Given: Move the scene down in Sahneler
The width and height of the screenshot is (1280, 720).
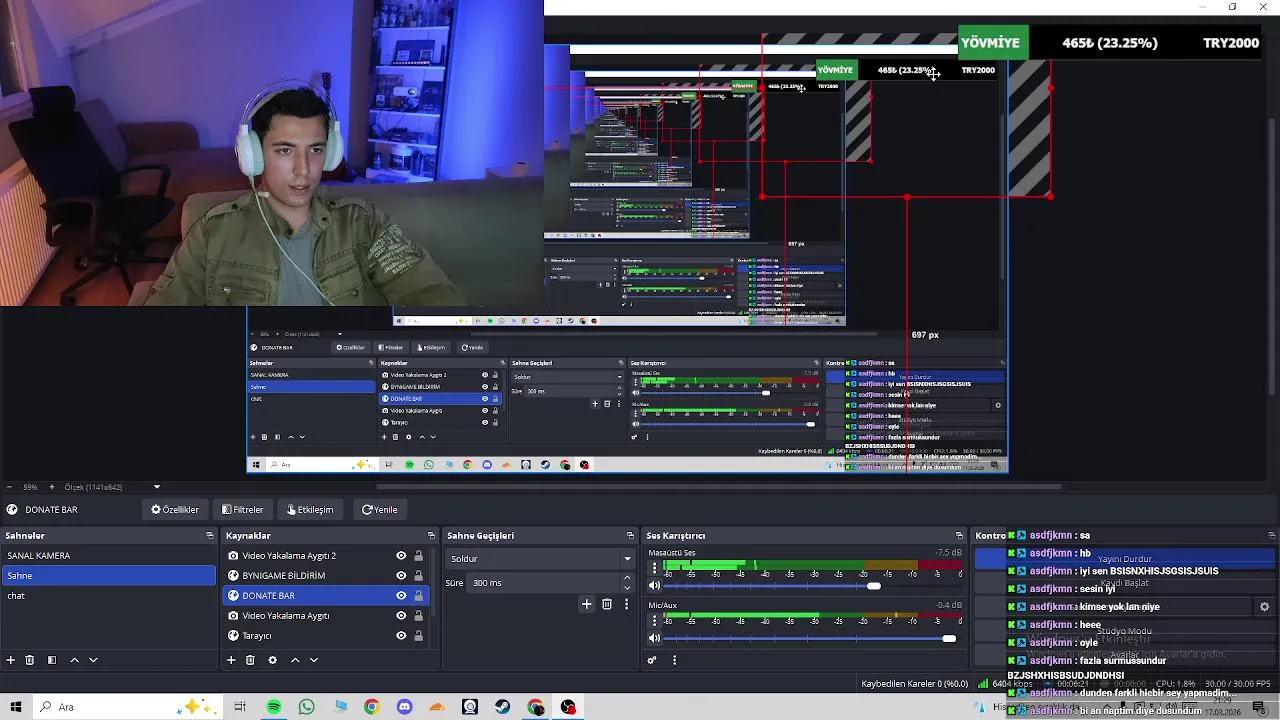Looking at the screenshot, I should 93,660.
